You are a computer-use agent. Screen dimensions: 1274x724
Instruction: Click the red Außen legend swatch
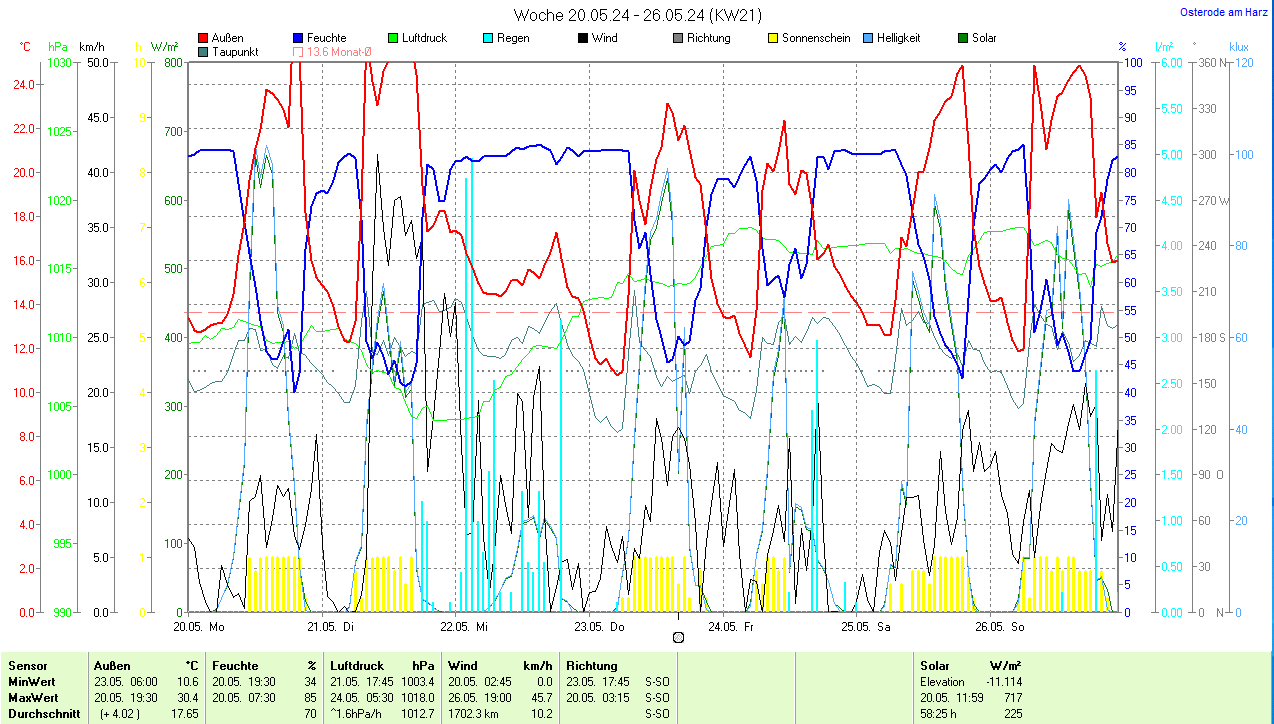click(x=204, y=38)
